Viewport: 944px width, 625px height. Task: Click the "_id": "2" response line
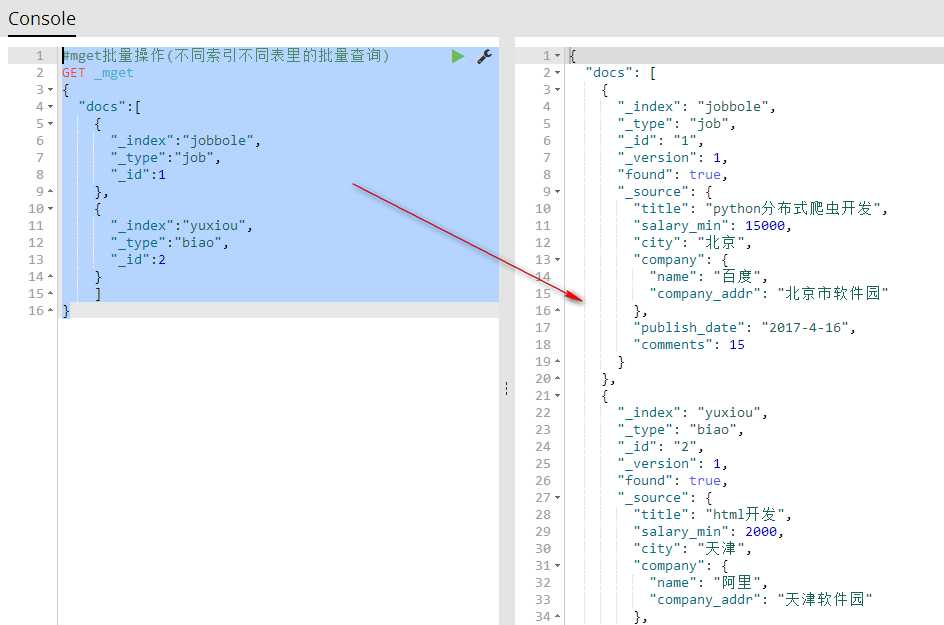pyautogui.click(x=660, y=447)
